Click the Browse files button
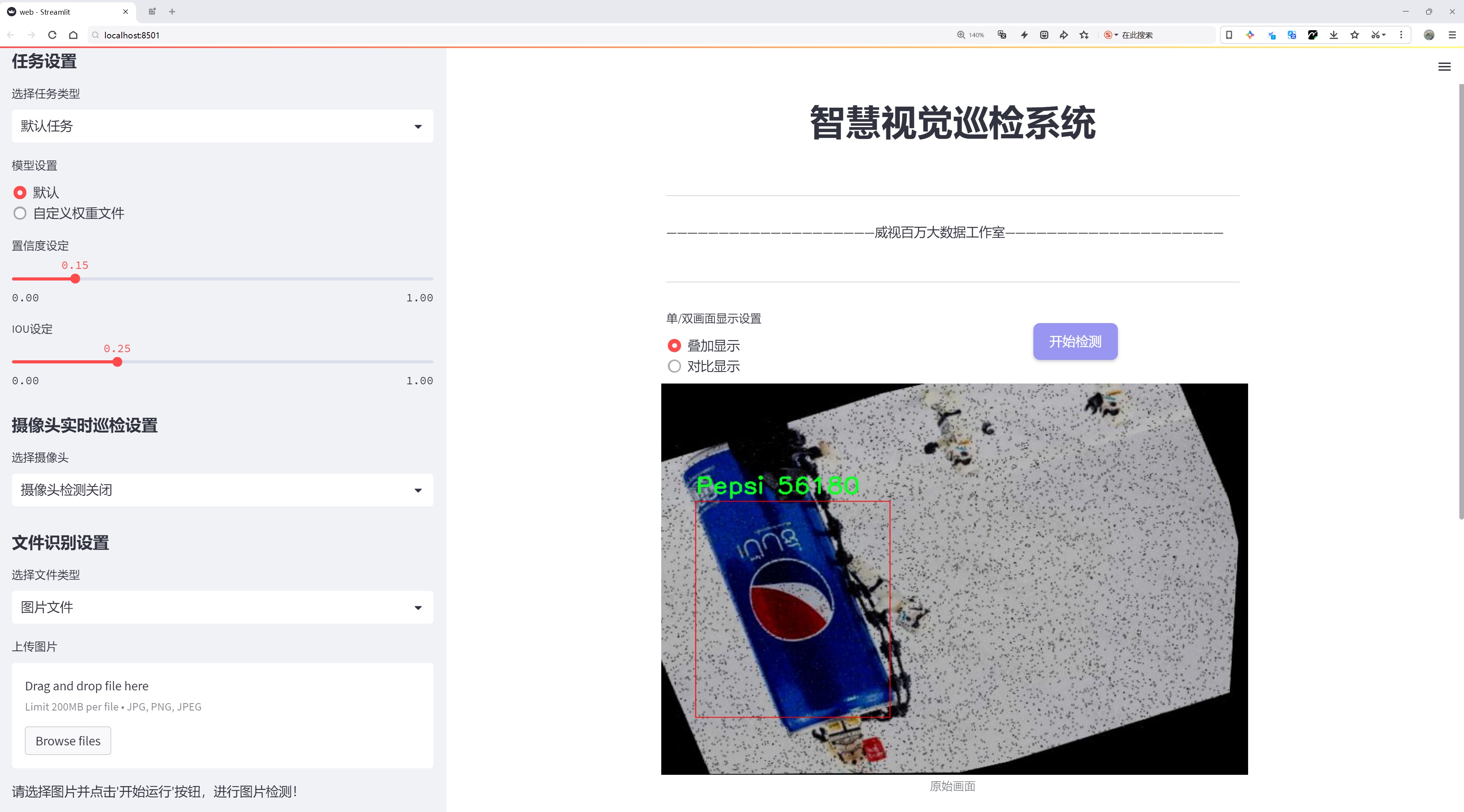Image resolution: width=1464 pixels, height=812 pixels. coord(67,740)
